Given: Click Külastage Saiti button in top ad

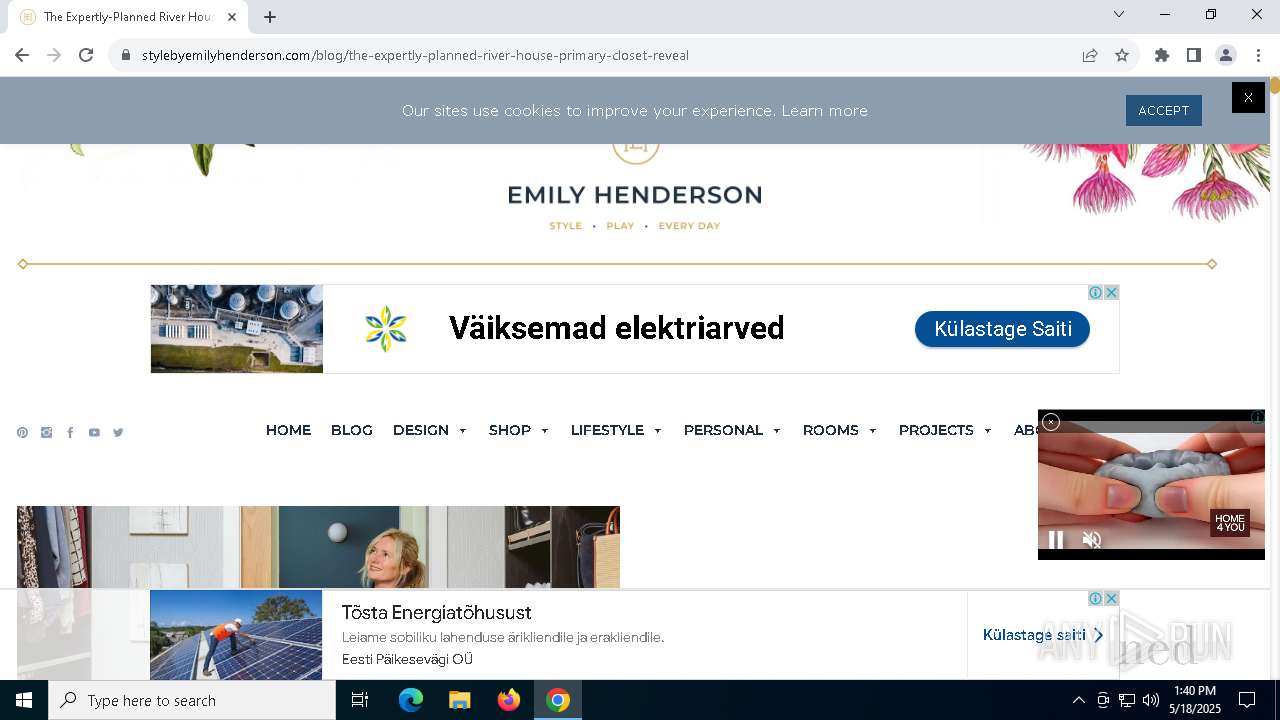Looking at the screenshot, I should click(x=1002, y=329).
